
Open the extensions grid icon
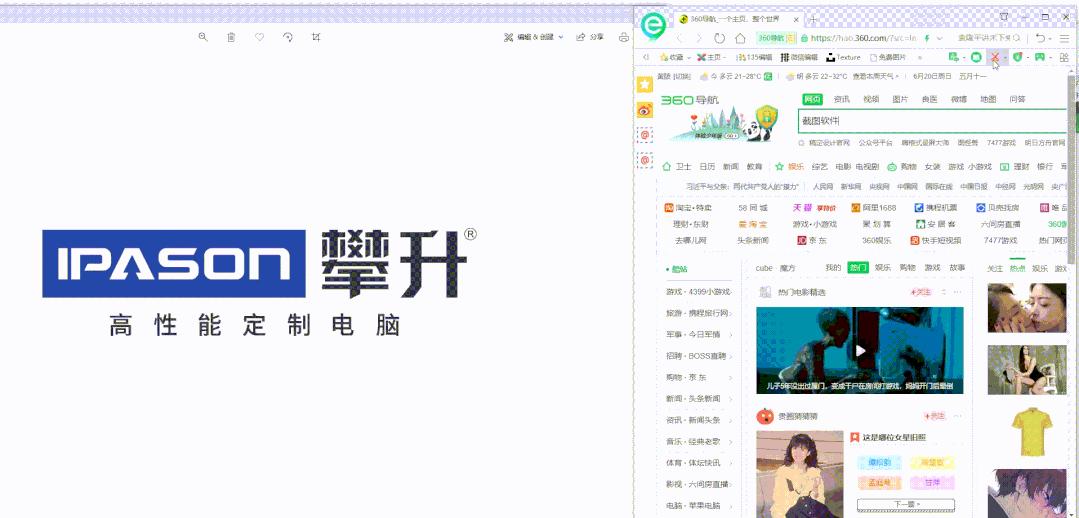click(1065, 58)
